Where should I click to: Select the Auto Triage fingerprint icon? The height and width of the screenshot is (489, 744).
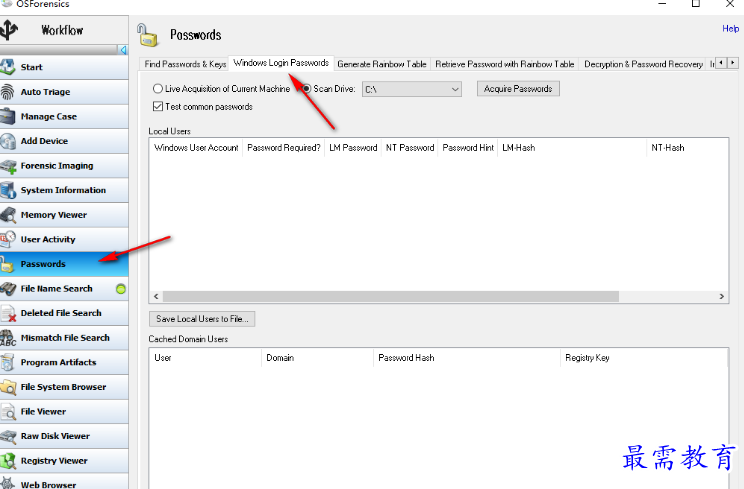(x=8, y=92)
